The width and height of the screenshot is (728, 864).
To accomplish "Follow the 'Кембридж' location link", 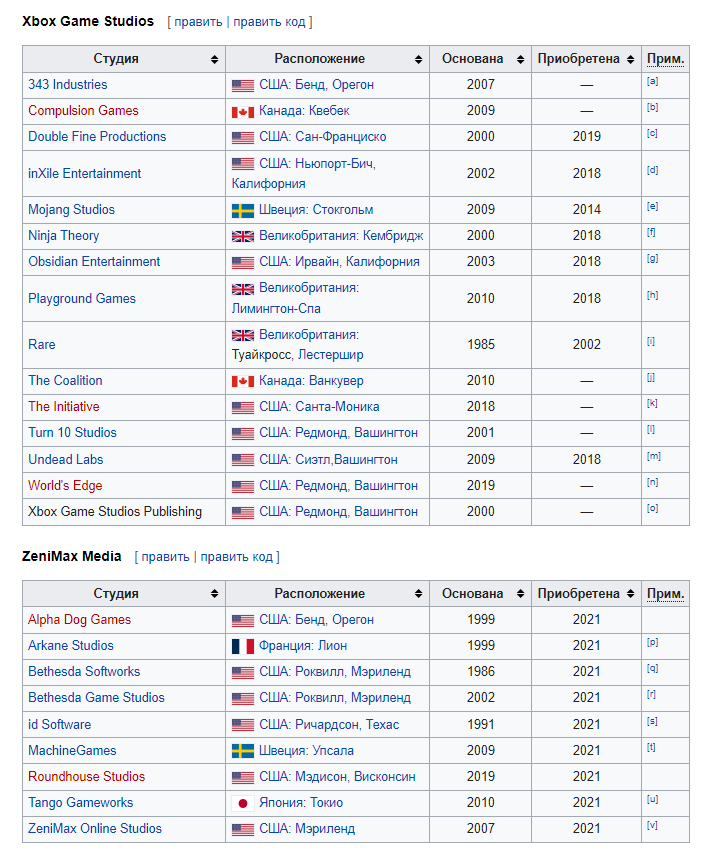I will (393, 236).
